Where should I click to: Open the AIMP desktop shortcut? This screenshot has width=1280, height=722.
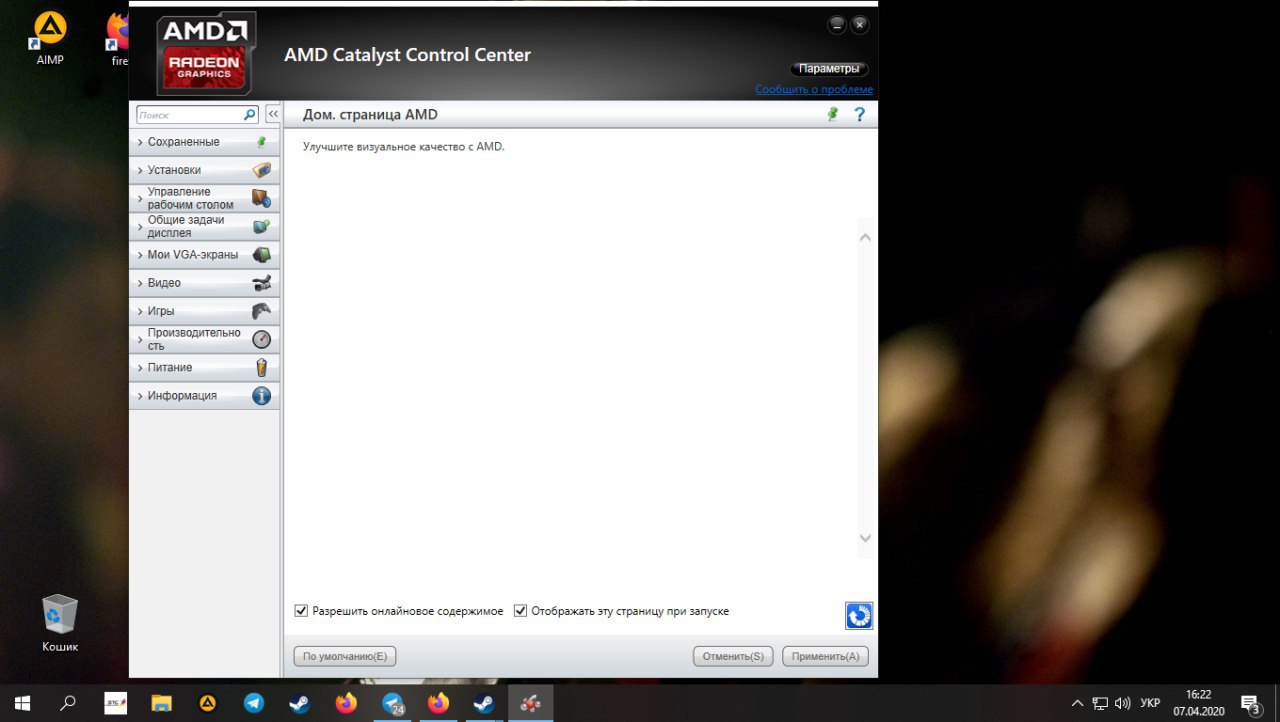(x=50, y=38)
